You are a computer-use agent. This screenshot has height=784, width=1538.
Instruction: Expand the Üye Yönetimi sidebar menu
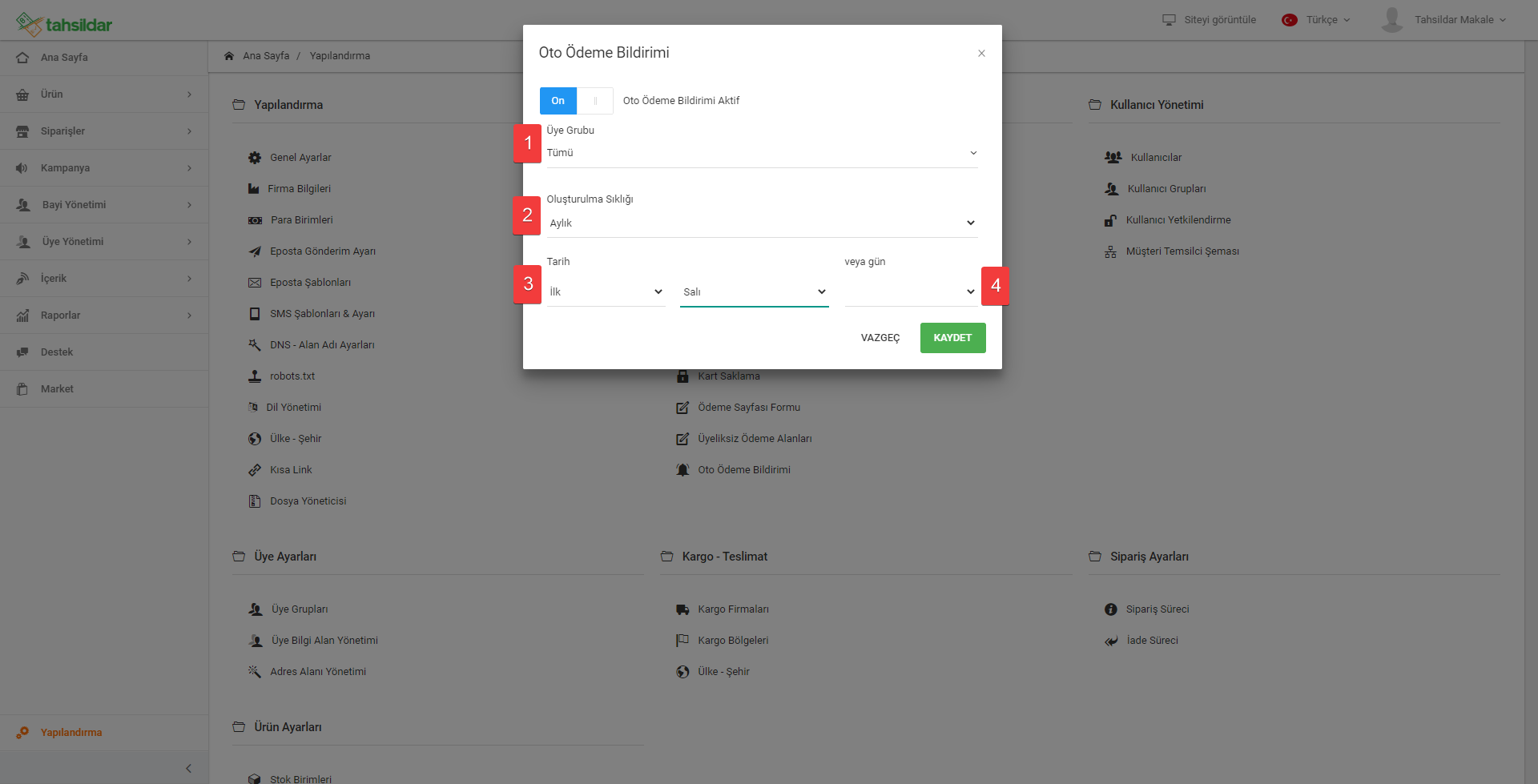tap(104, 242)
